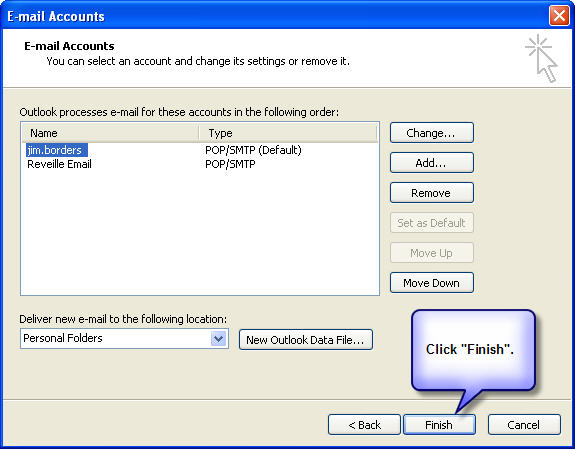Expand the Personal Folders dropdown arrow
The image size is (575, 449).
[218, 338]
